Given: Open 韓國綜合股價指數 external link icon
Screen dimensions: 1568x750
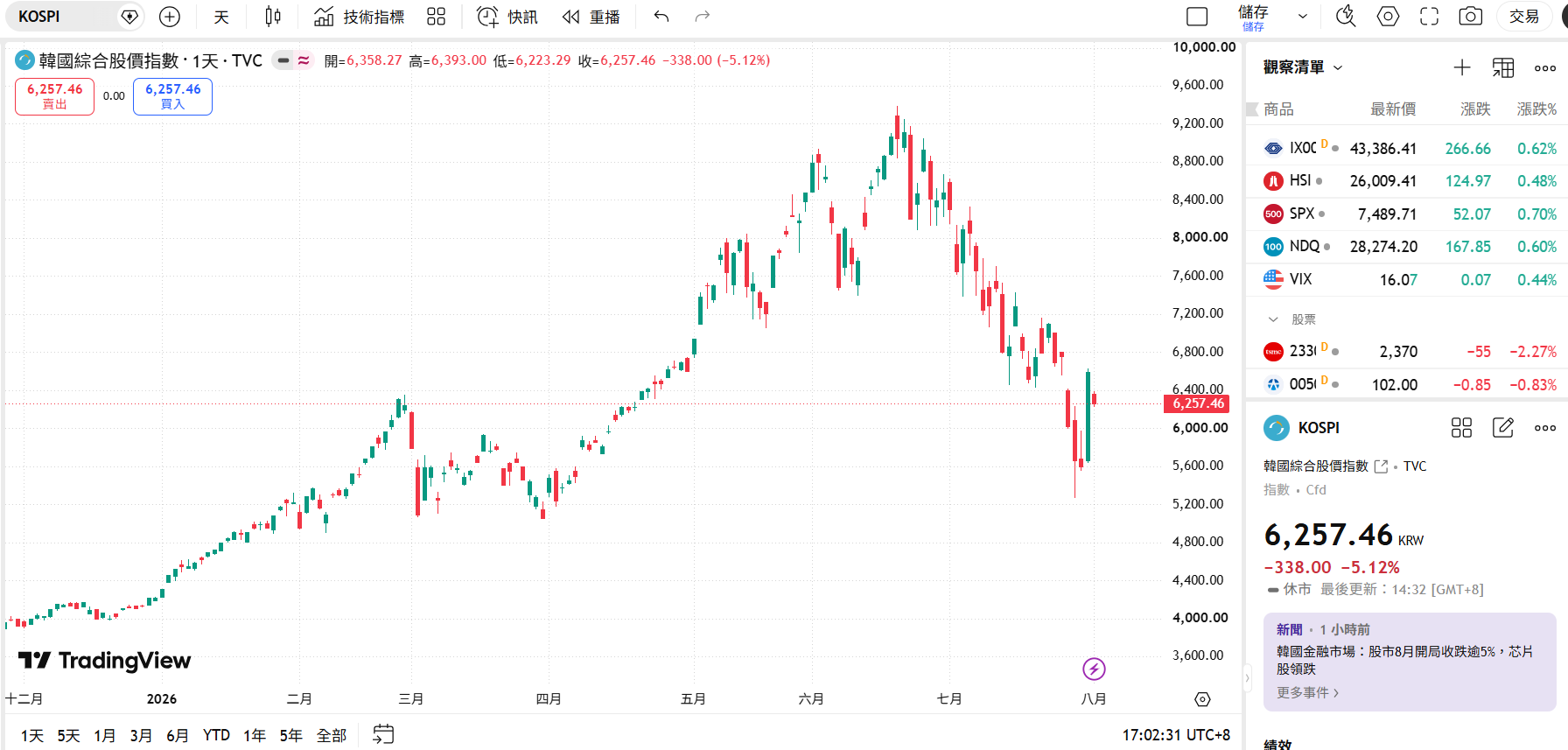Looking at the screenshot, I should tap(1381, 466).
